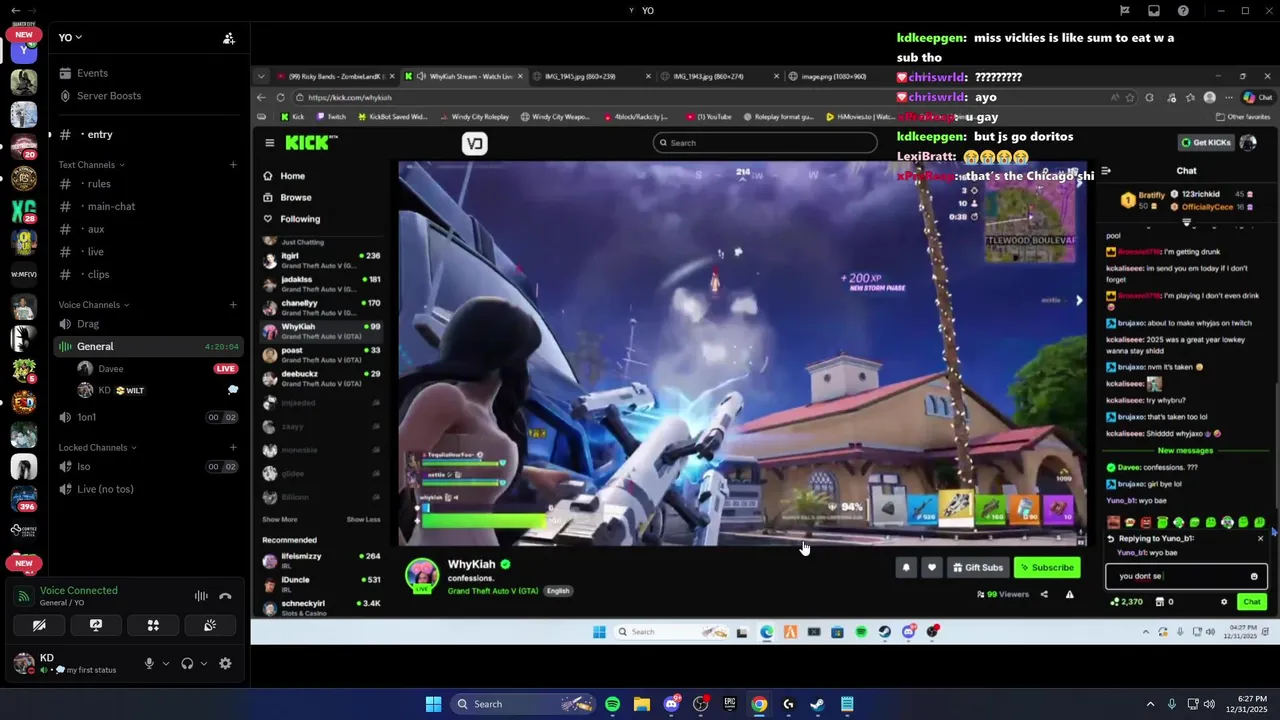Click the report warning triangle icon
Screen dimensions: 1280x720
pos(1069,594)
